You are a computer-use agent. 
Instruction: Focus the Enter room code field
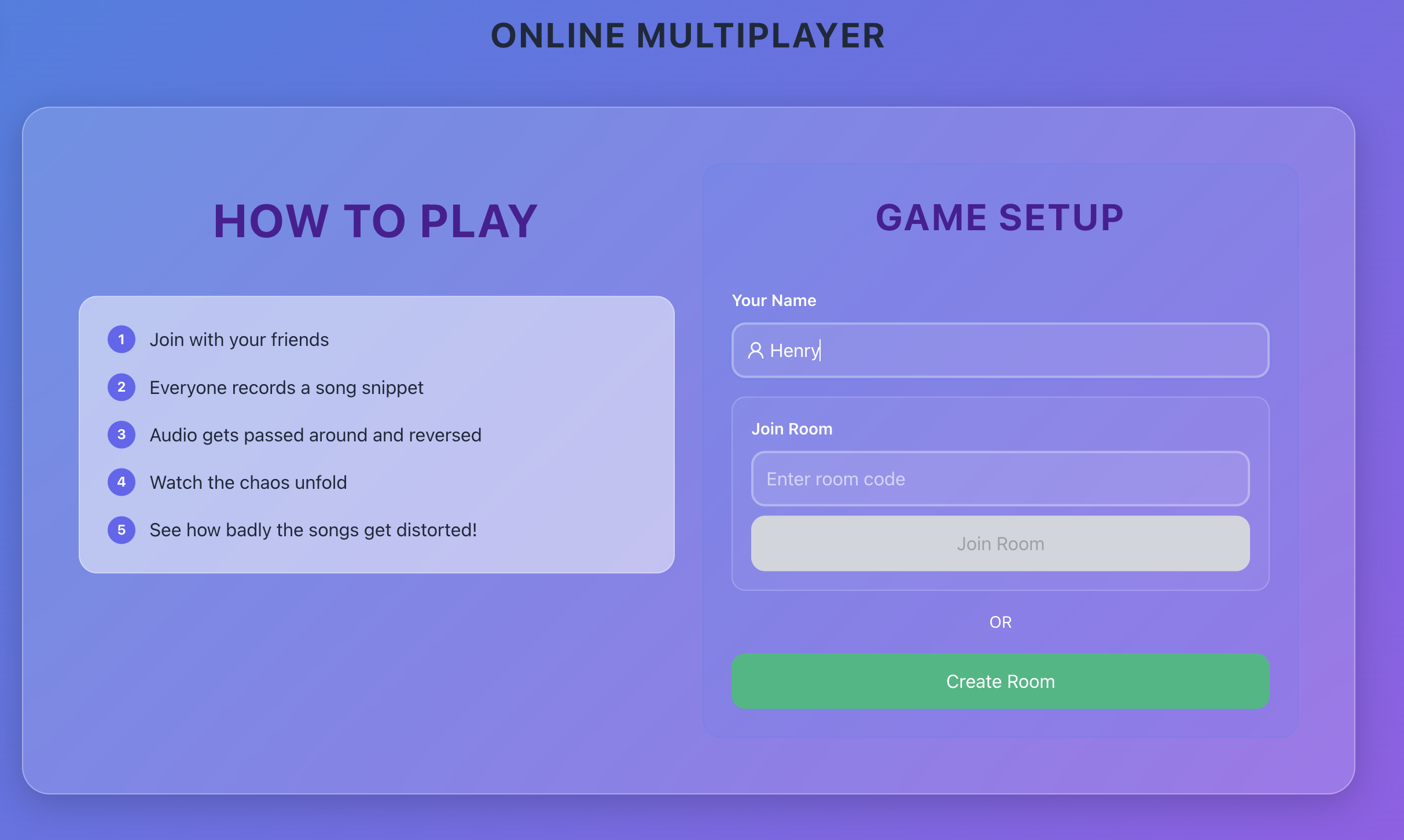1000,479
